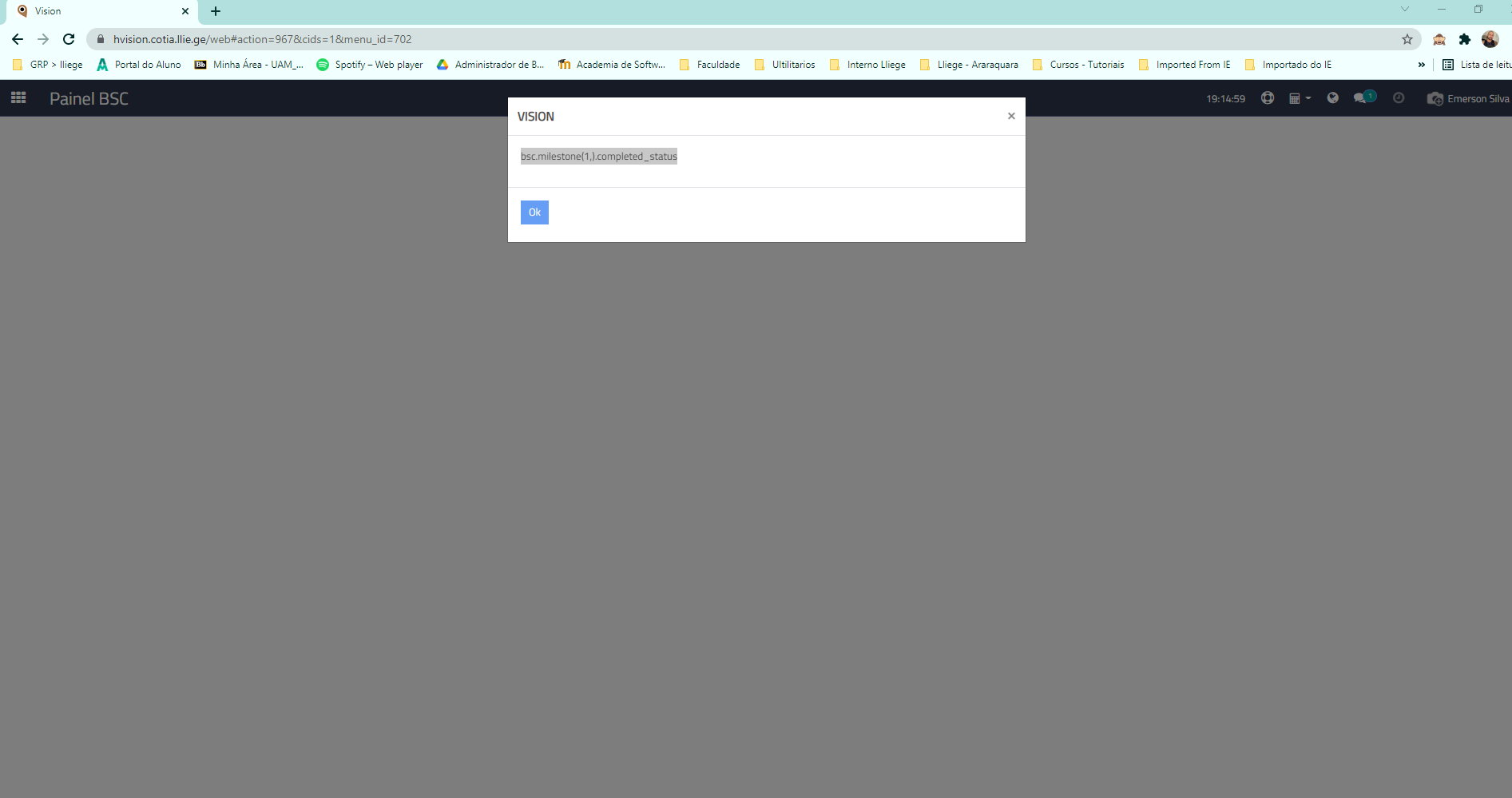Open the apps grid menu icon
This screenshot has width=1512, height=798.
coord(18,98)
